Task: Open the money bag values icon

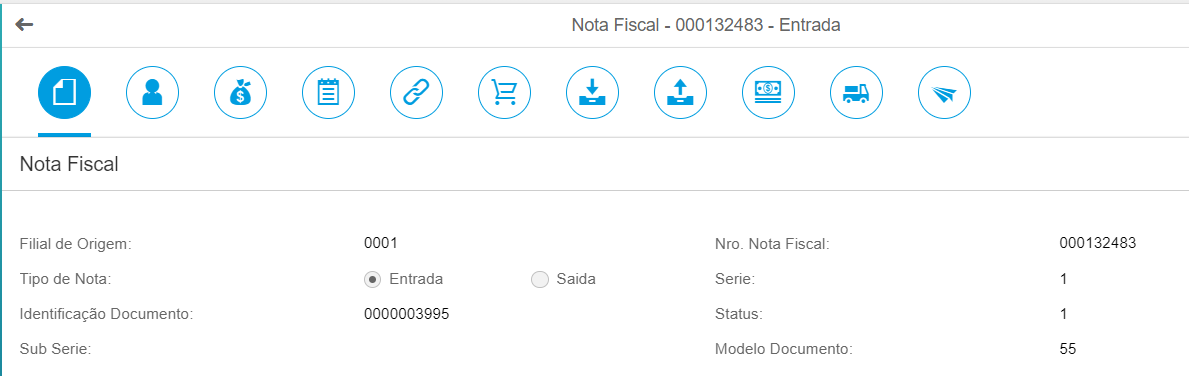Action: tap(240, 92)
